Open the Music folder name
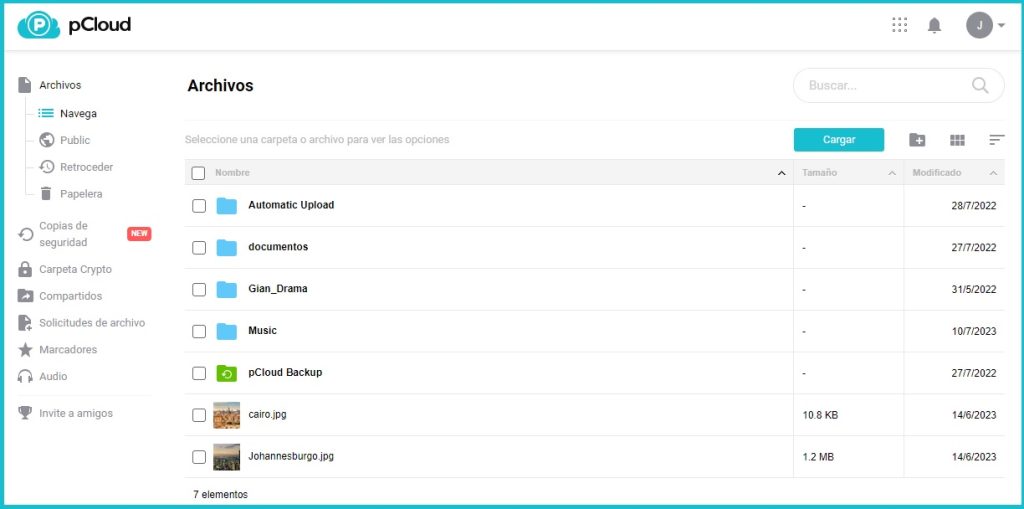The image size is (1024, 509). tap(263, 331)
